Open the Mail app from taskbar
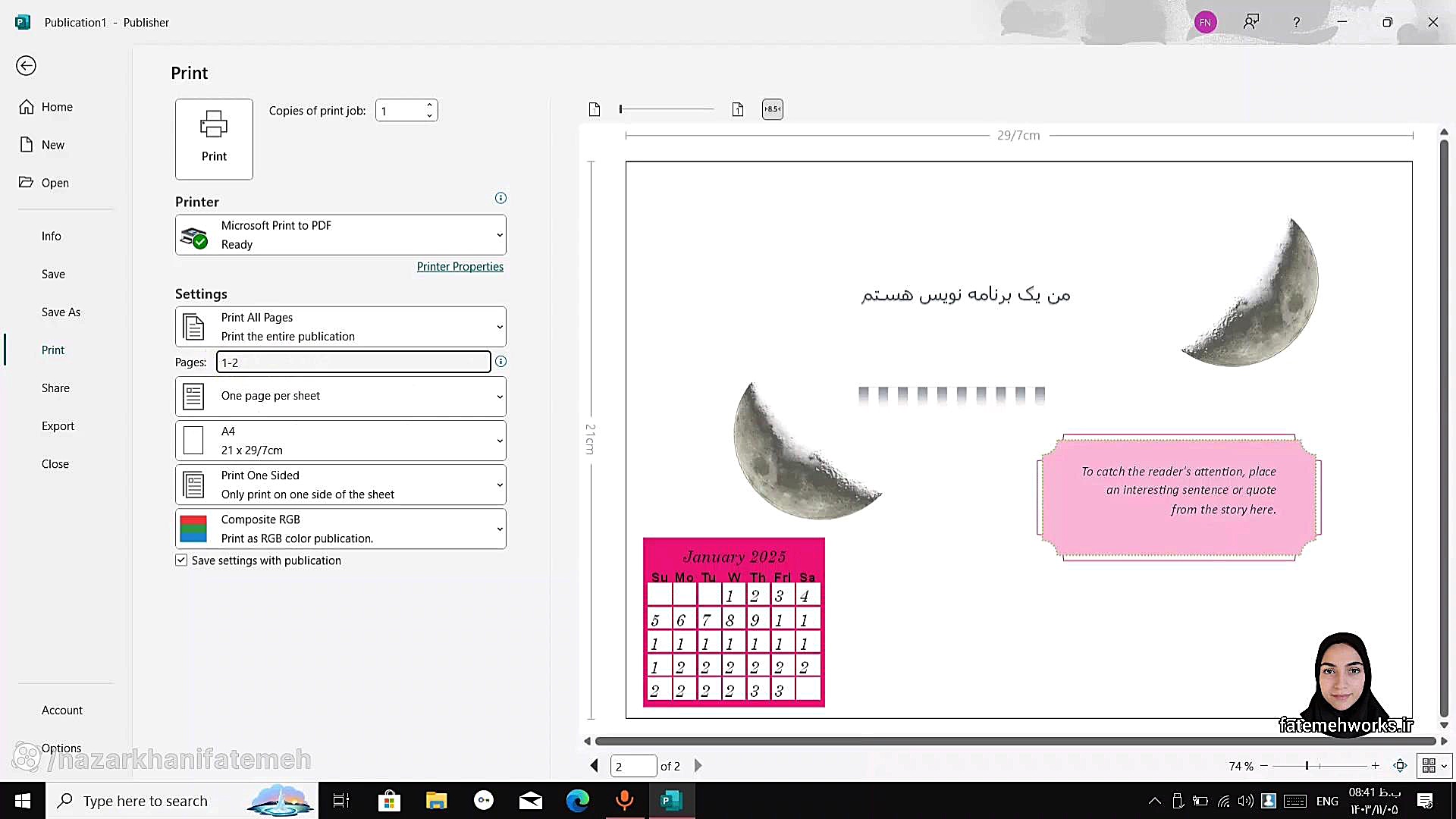Screen dimensions: 1456x819 click(x=531, y=801)
